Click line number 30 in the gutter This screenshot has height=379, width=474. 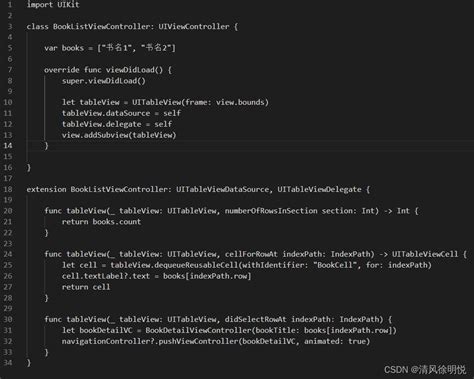pos(8,319)
